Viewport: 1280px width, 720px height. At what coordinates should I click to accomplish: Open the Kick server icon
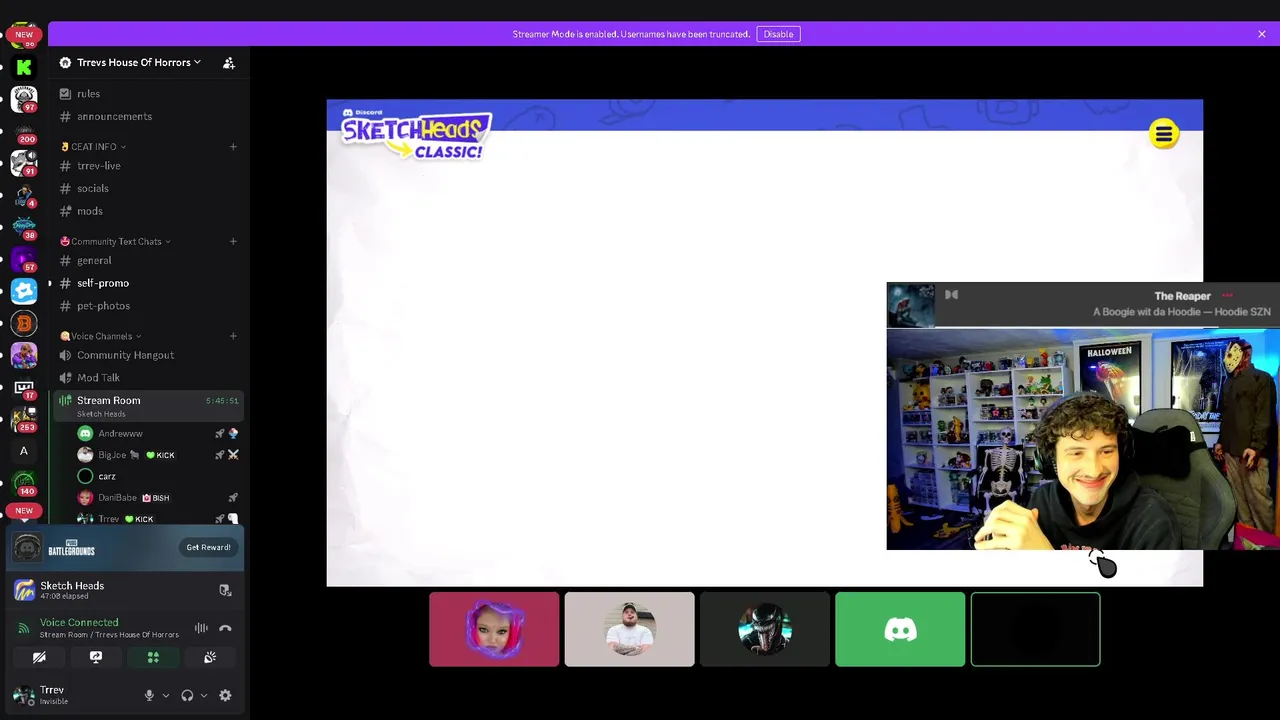tap(24, 67)
